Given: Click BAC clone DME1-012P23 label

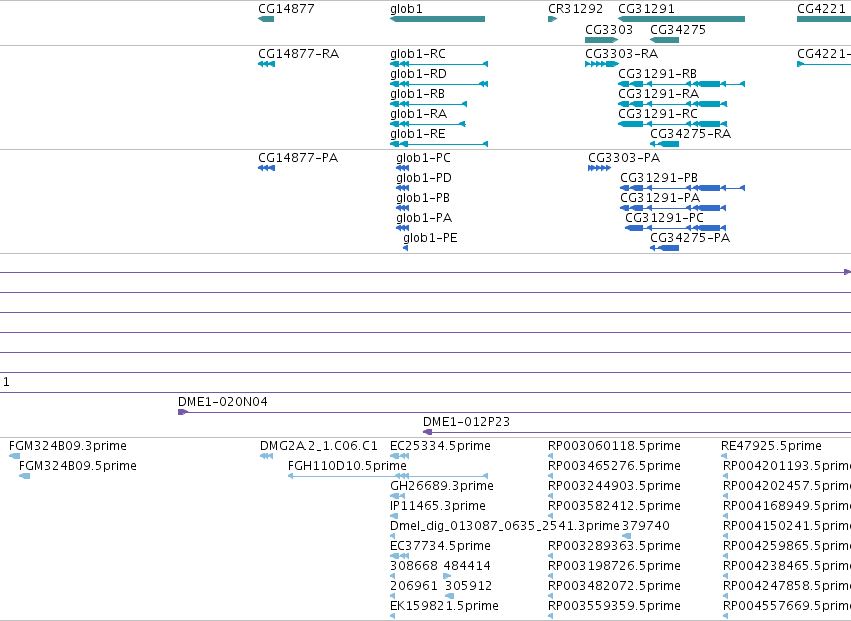Looking at the screenshot, I should click(x=466, y=422).
